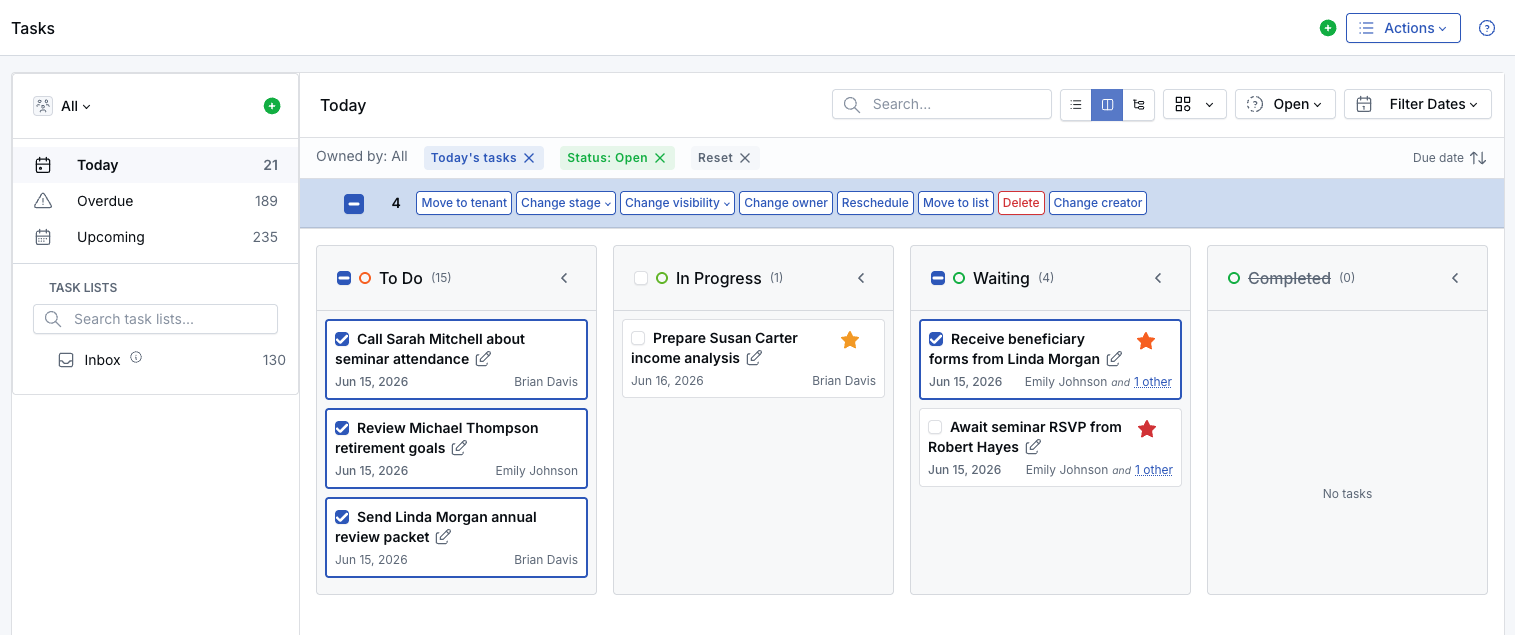Toggle To Do column select-all checkbox
This screenshot has height=635, width=1515.
(x=344, y=278)
